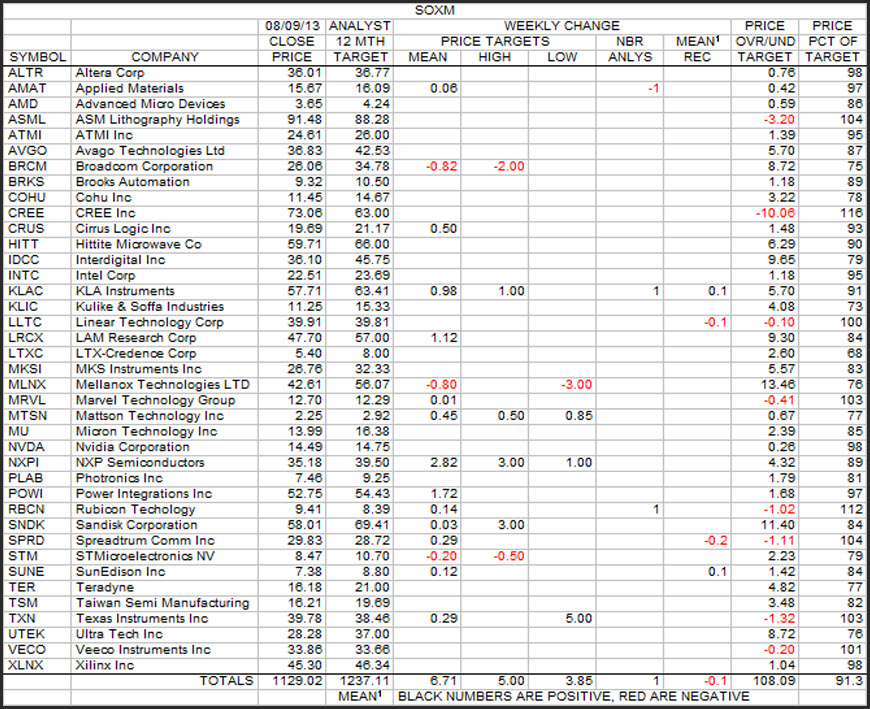Click LTX-Credence Corp company name
Screen dimensions: 870x709
pyautogui.click(x=136, y=353)
